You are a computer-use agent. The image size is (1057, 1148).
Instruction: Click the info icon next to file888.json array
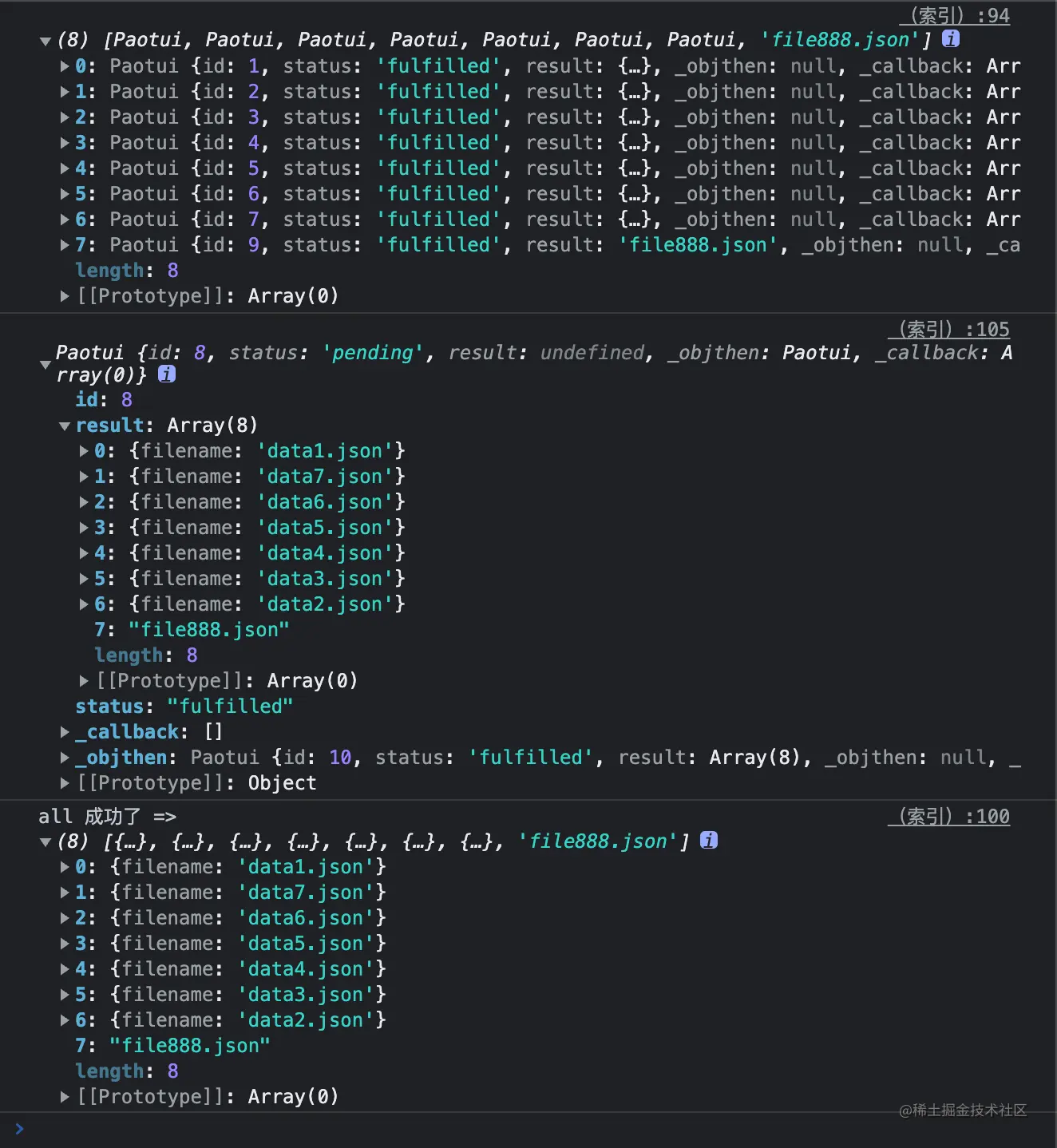pos(950,39)
